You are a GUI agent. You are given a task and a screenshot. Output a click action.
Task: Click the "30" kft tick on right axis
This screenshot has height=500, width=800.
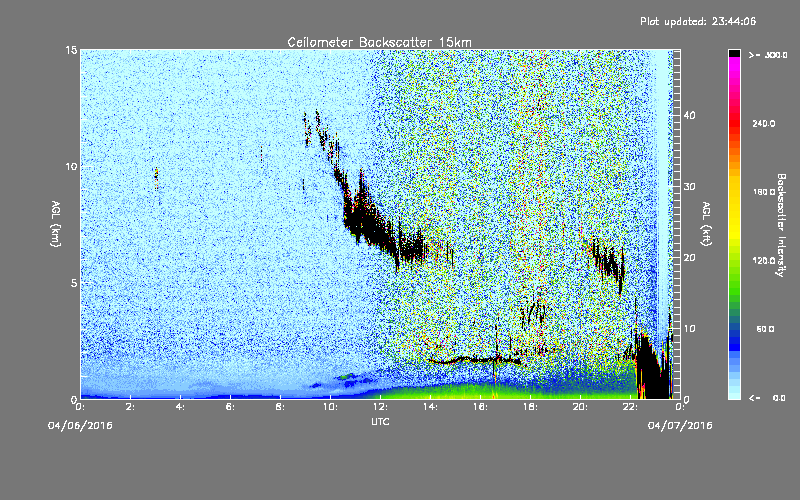click(x=689, y=186)
